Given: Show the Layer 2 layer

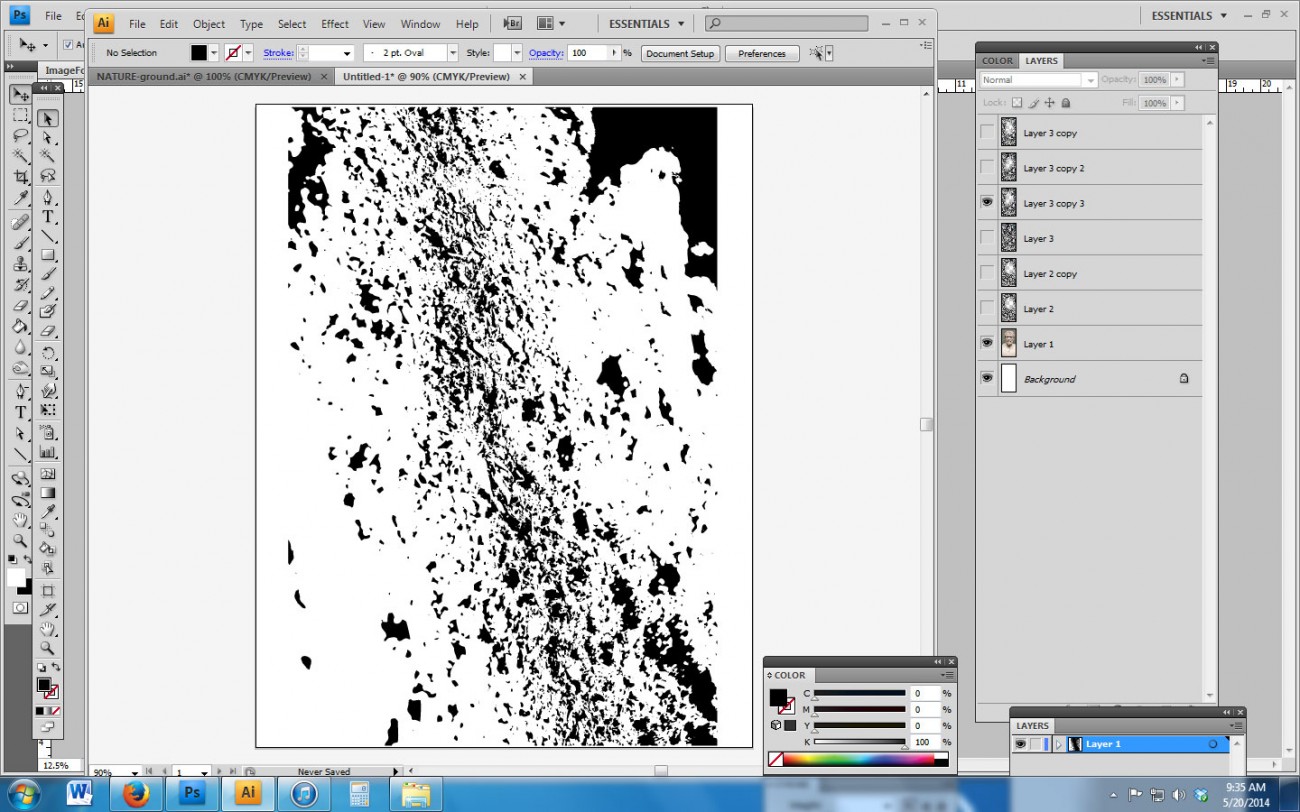Looking at the screenshot, I should pos(987,308).
